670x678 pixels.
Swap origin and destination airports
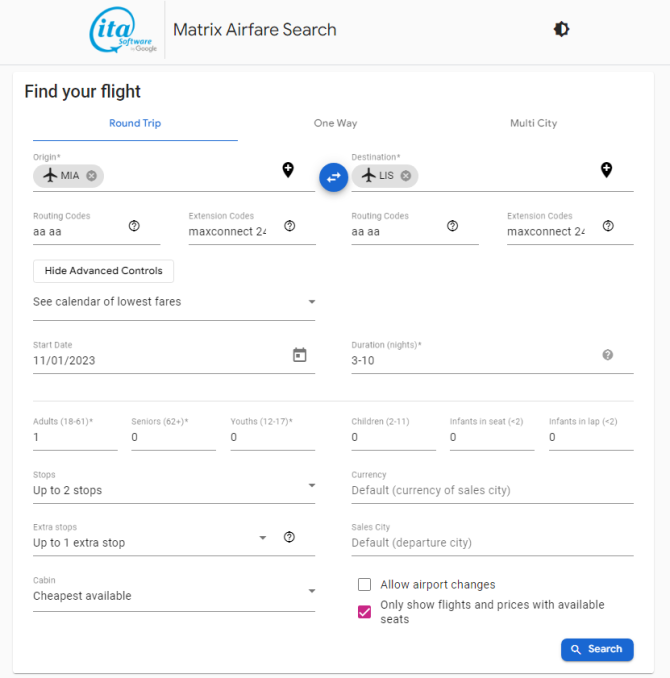(x=333, y=177)
